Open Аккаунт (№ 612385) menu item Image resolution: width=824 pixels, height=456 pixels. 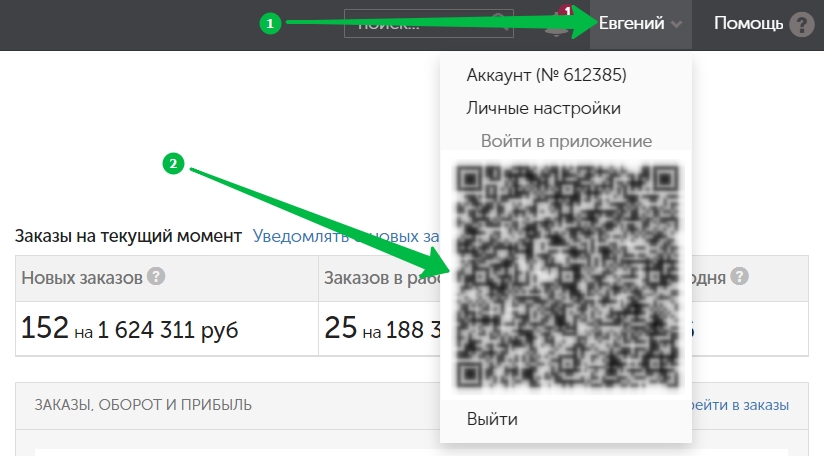coord(546,75)
